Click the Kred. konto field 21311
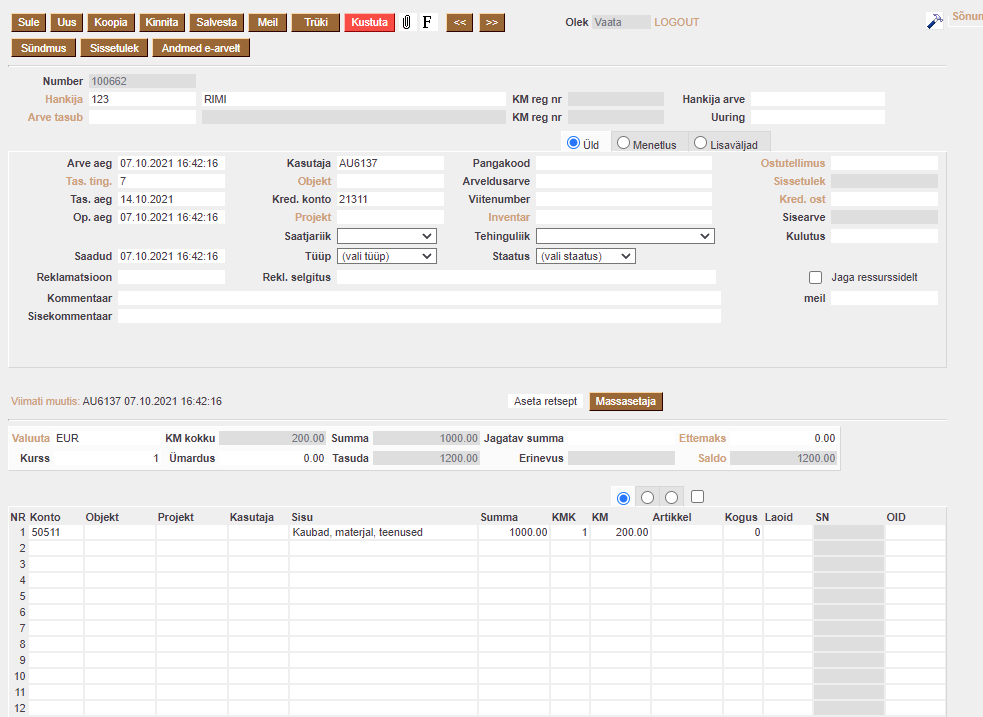The width and height of the screenshot is (983, 717). 390,199
